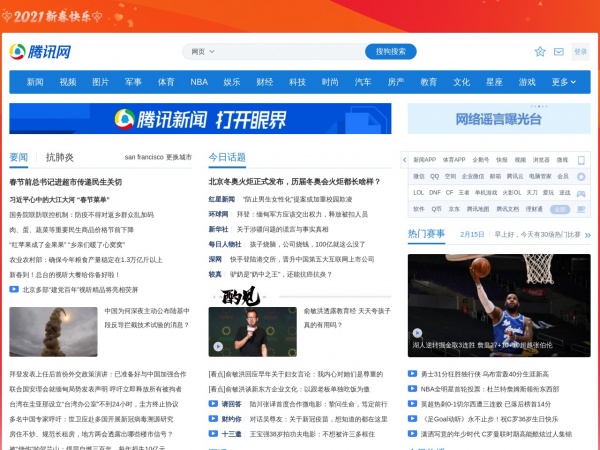
Task: Open the 网络谣言曝光台 banner
Action: (x=499, y=119)
